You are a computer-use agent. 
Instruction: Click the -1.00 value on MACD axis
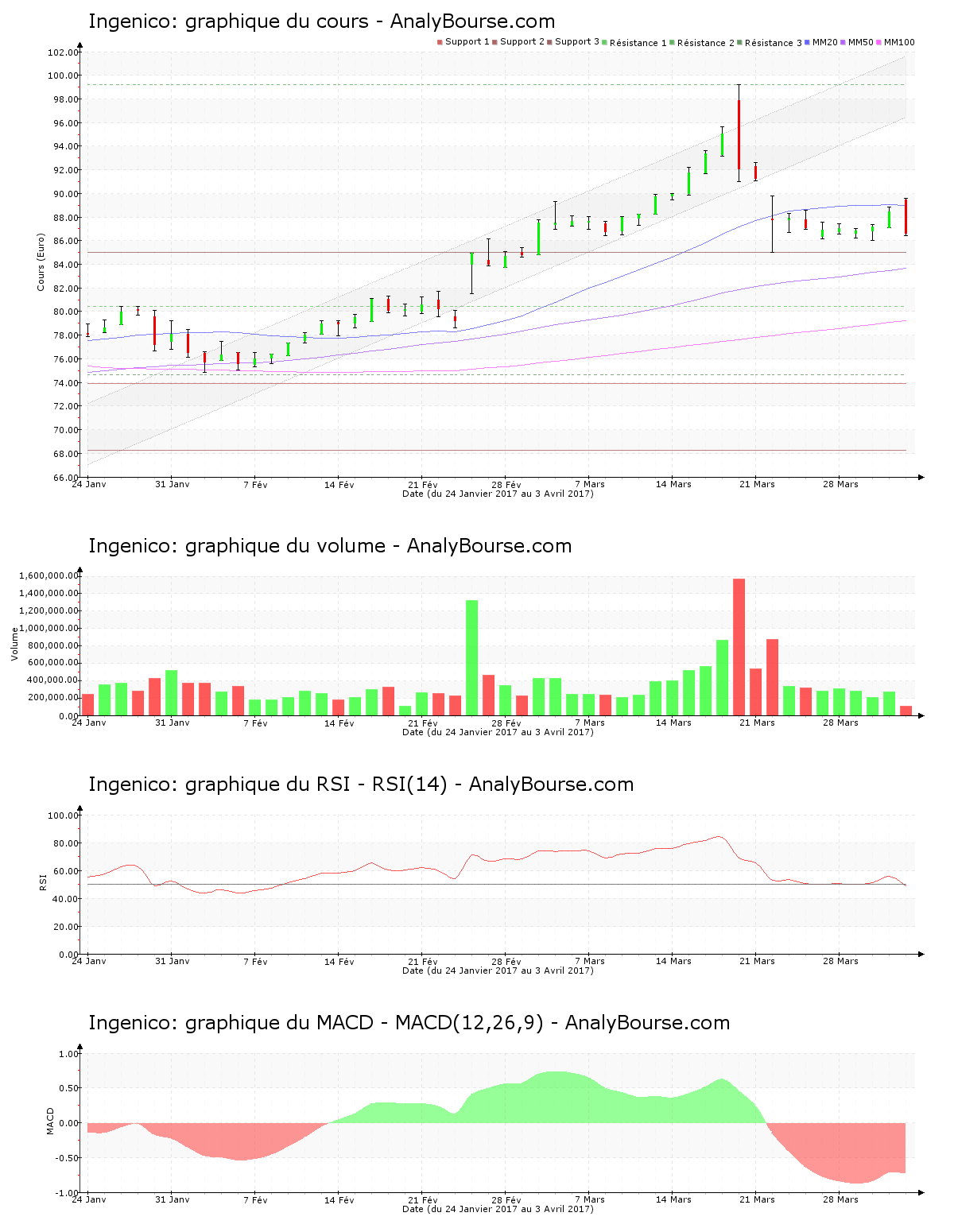67,1193
